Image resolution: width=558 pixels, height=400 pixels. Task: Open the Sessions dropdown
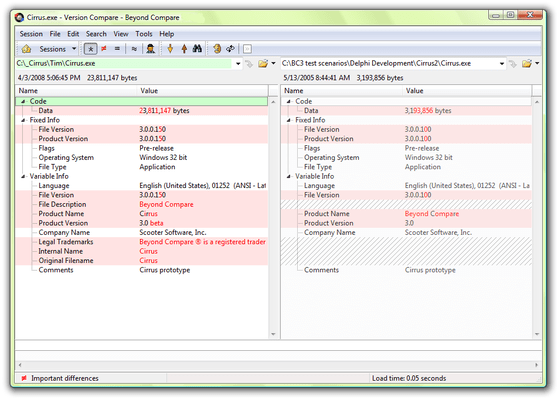pos(58,49)
